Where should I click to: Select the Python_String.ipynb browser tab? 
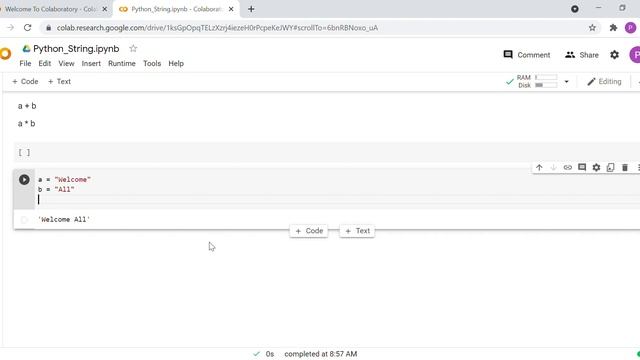tap(176, 9)
